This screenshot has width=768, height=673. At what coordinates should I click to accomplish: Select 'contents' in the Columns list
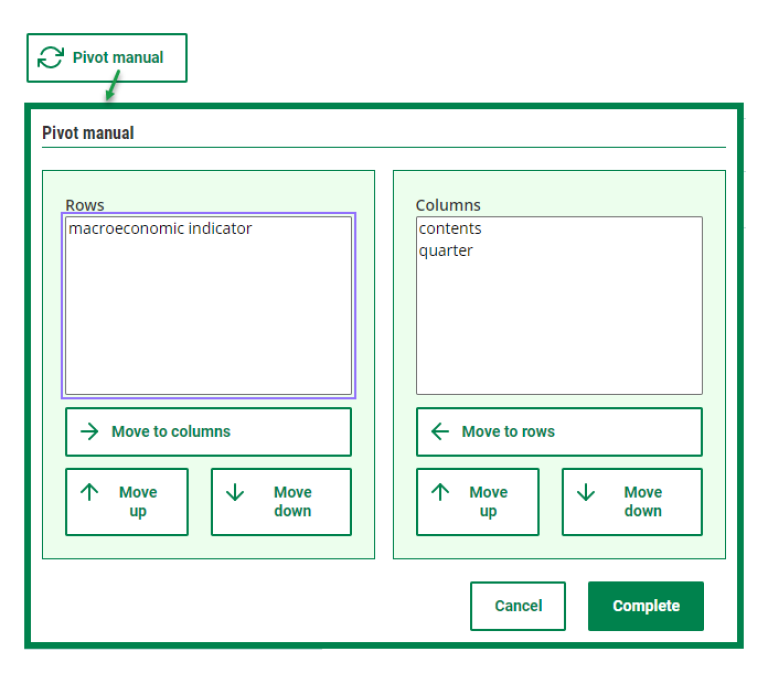click(450, 229)
